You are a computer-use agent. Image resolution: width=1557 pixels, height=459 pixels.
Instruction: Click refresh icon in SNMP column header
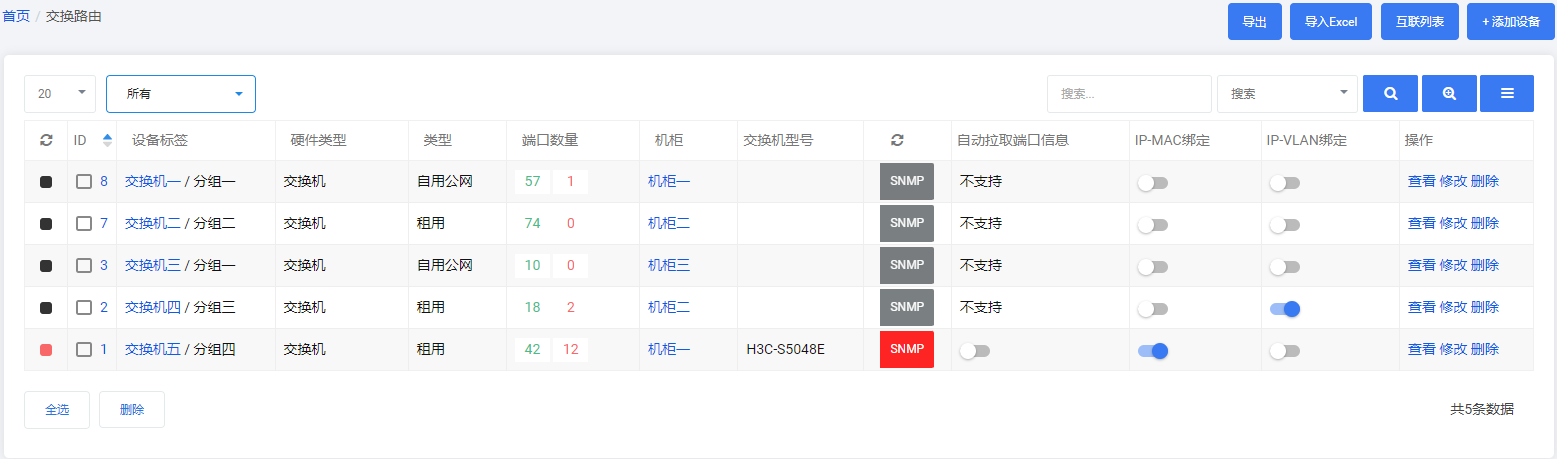tap(897, 140)
